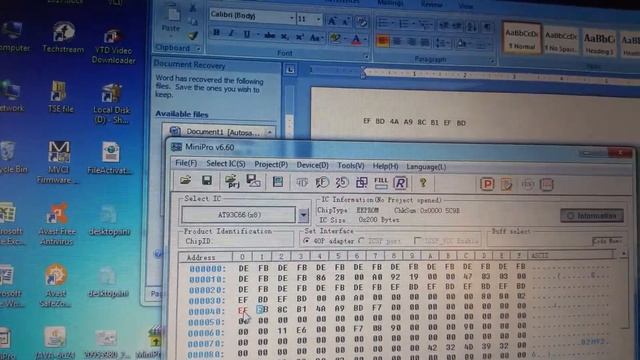The height and width of the screenshot is (360, 640).
Task: Open the Help(H) menu in MiniPro
Action: coord(385,166)
